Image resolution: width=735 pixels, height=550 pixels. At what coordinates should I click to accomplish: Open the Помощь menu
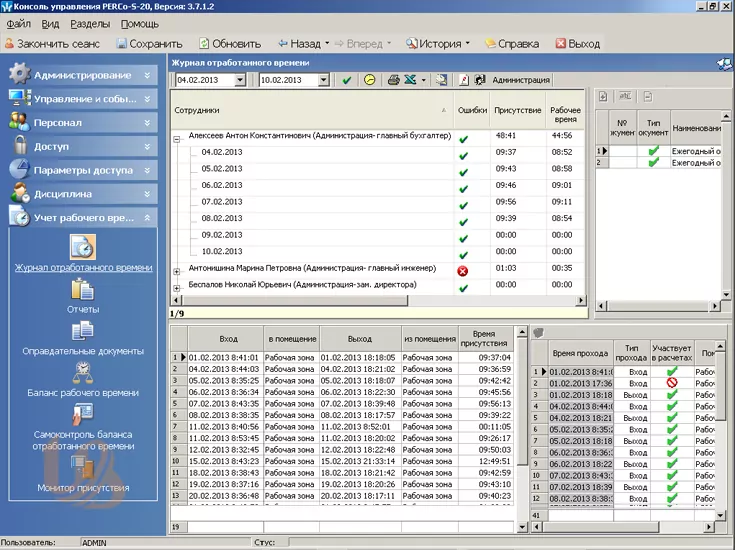tap(139, 23)
